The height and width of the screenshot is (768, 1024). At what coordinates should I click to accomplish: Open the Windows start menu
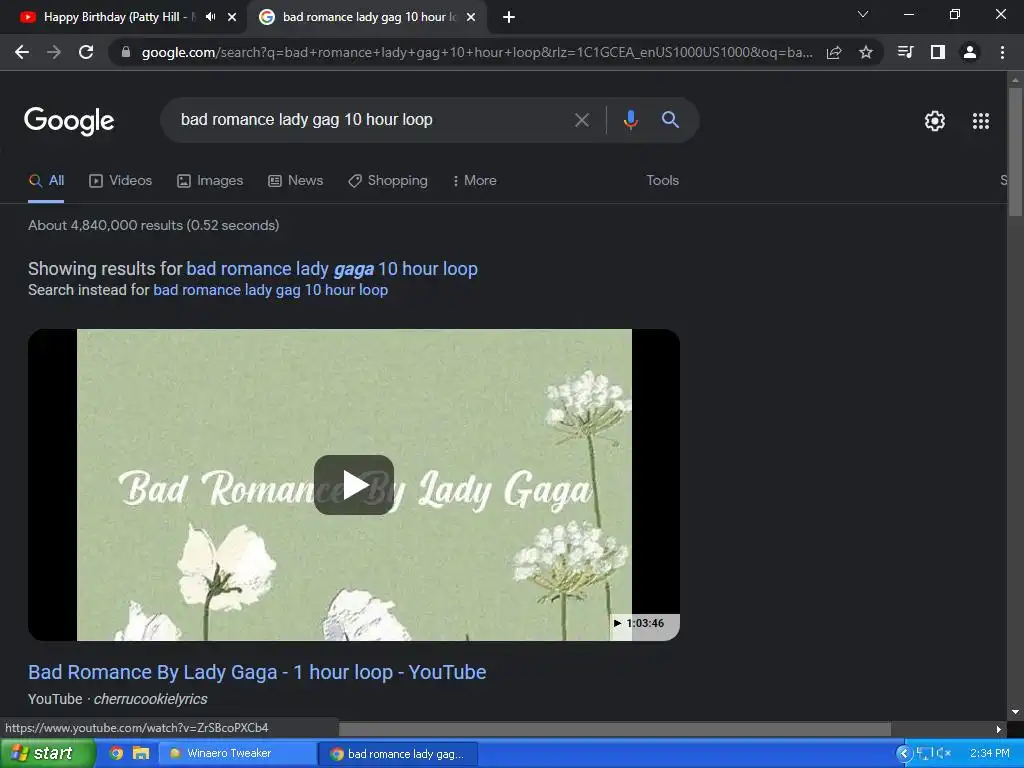point(48,754)
